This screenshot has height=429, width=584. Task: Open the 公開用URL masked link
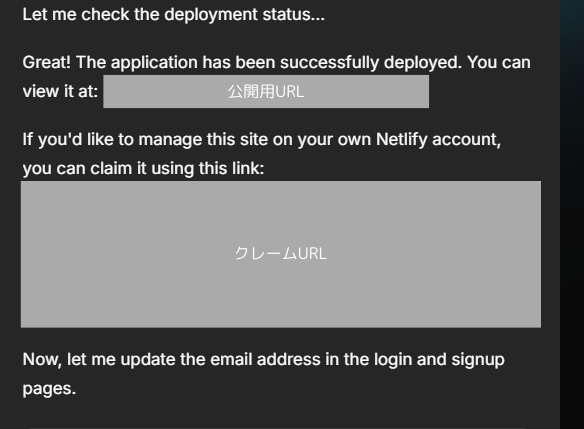point(266,92)
